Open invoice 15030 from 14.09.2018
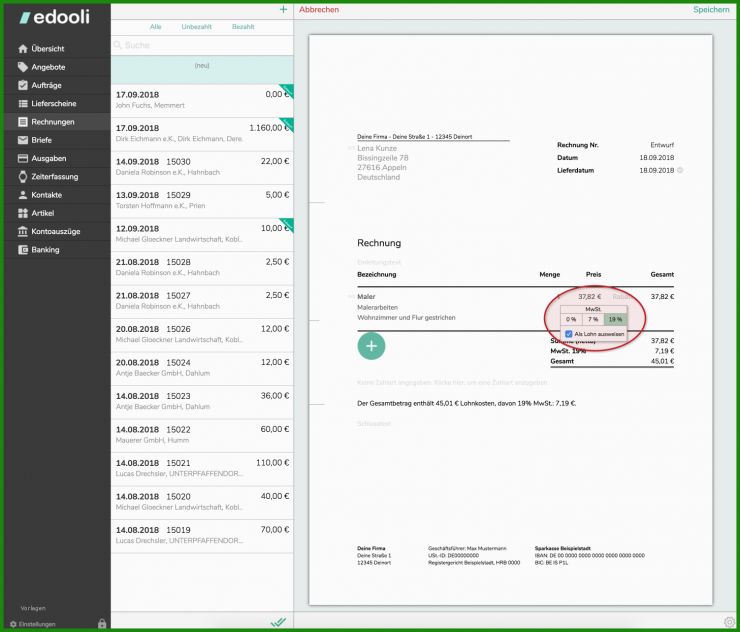740x632 pixels. tap(202, 167)
